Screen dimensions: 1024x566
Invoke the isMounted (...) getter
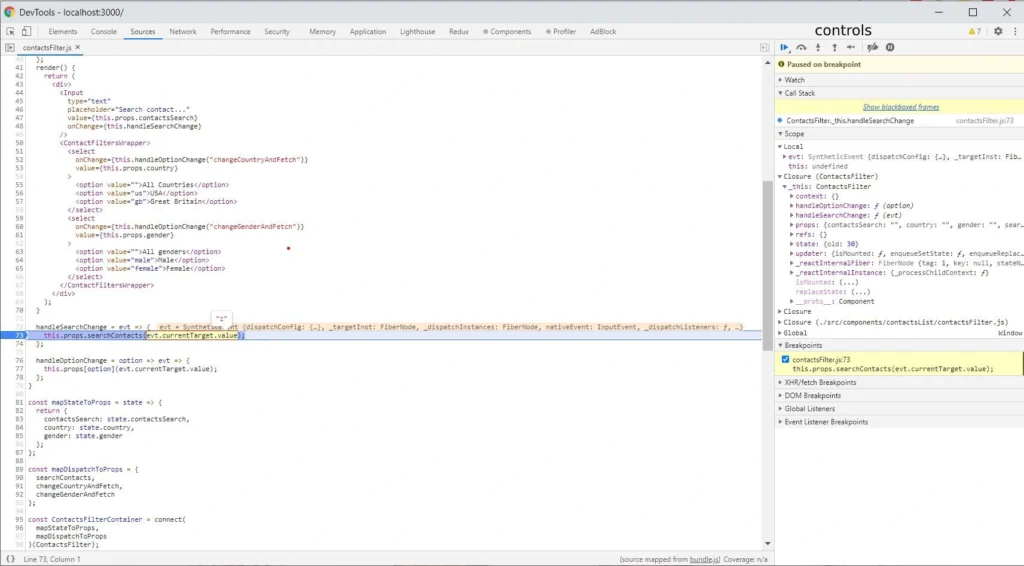[848, 283]
